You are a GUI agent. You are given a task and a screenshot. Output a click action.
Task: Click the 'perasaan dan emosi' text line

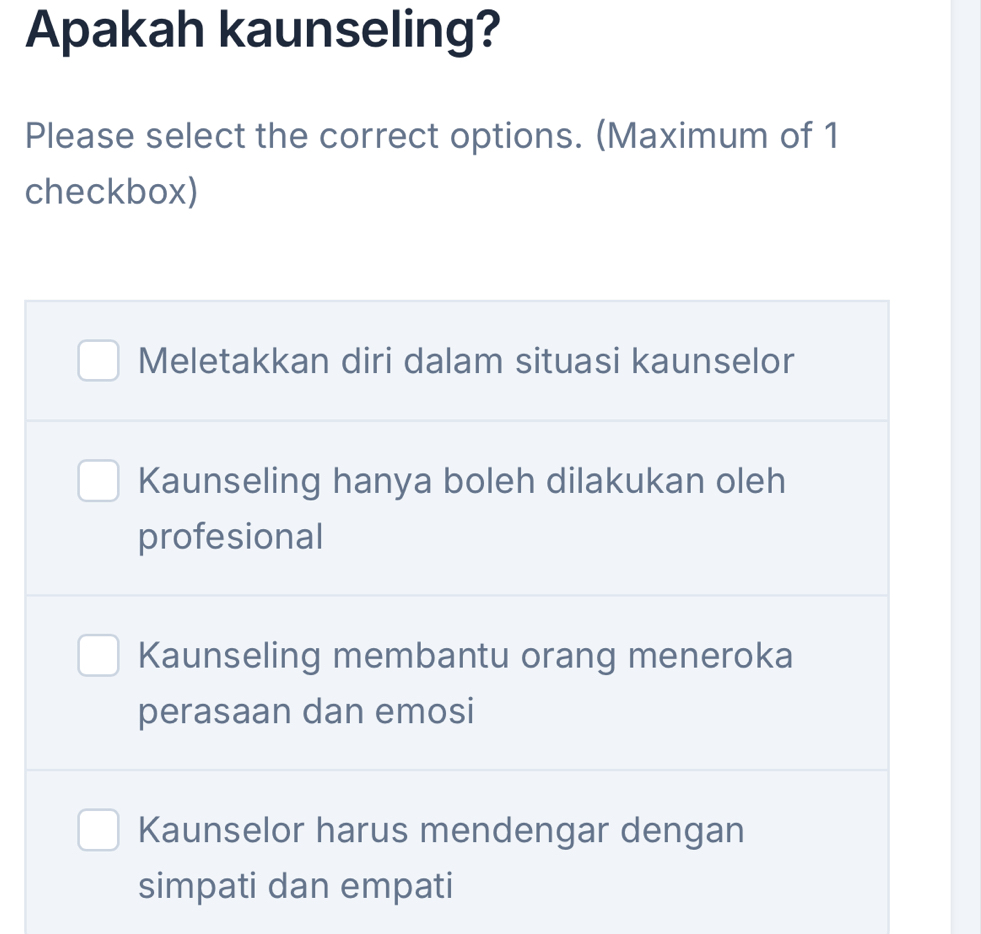point(306,712)
